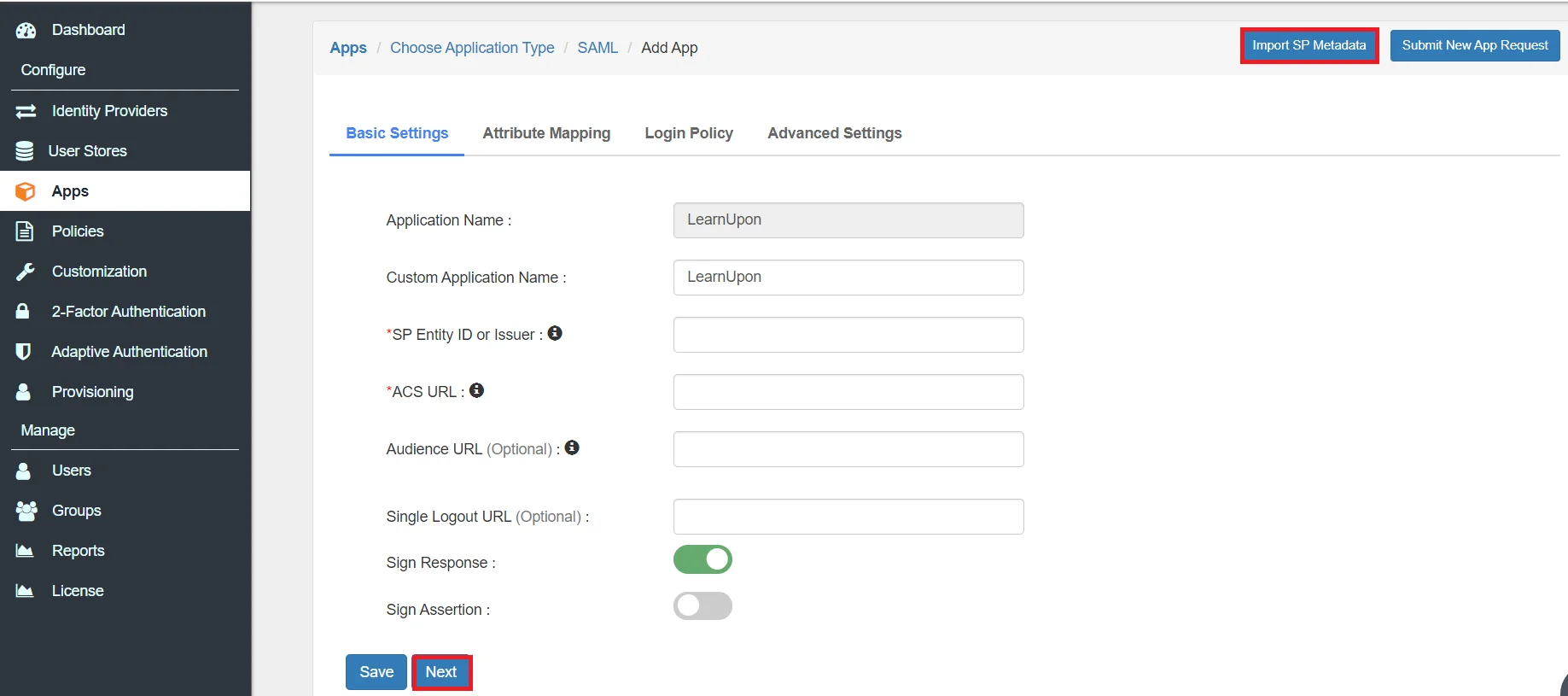This screenshot has width=1568, height=696.
Task: Click the Identity Providers arrows icon
Action: [26, 111]
